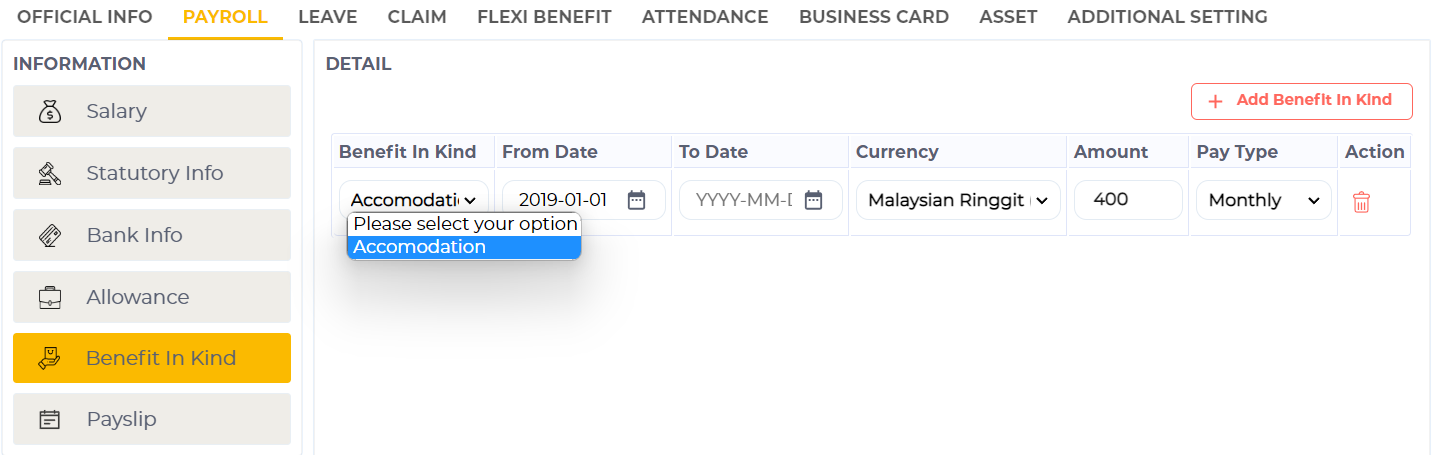
Task: Click the Bank Info icon
Action: [x=50, y=235]
